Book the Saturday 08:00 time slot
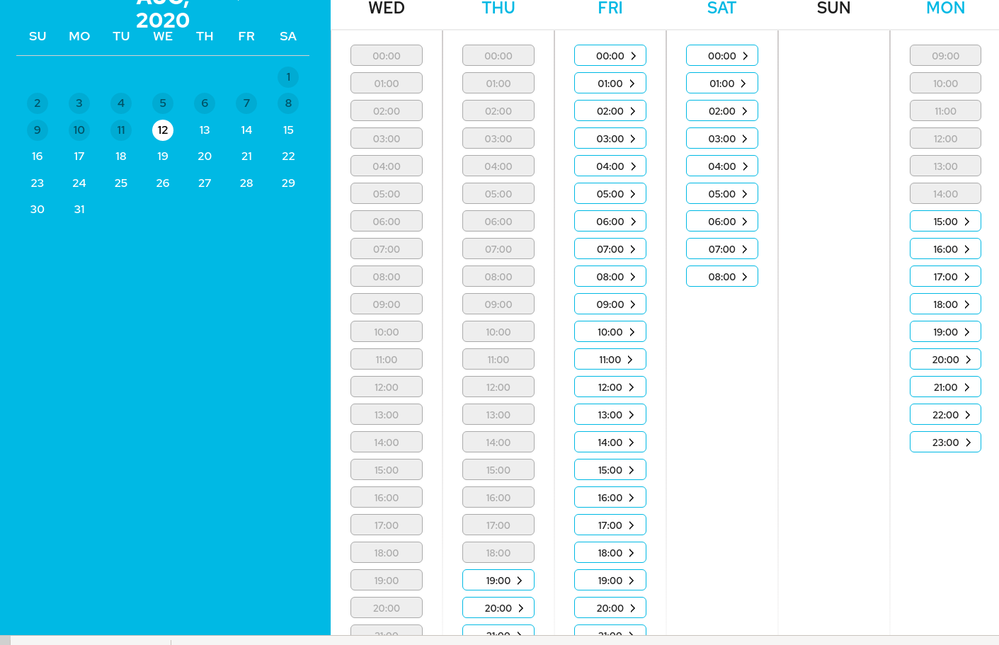This screenshot has height=645, width=999. click(x=721, y=277)
